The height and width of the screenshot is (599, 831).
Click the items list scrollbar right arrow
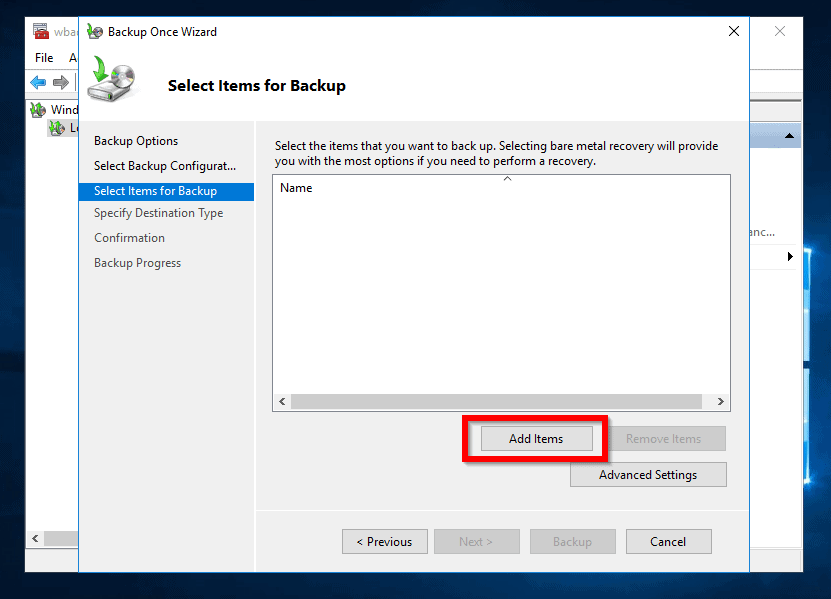(x=720, y=401)
